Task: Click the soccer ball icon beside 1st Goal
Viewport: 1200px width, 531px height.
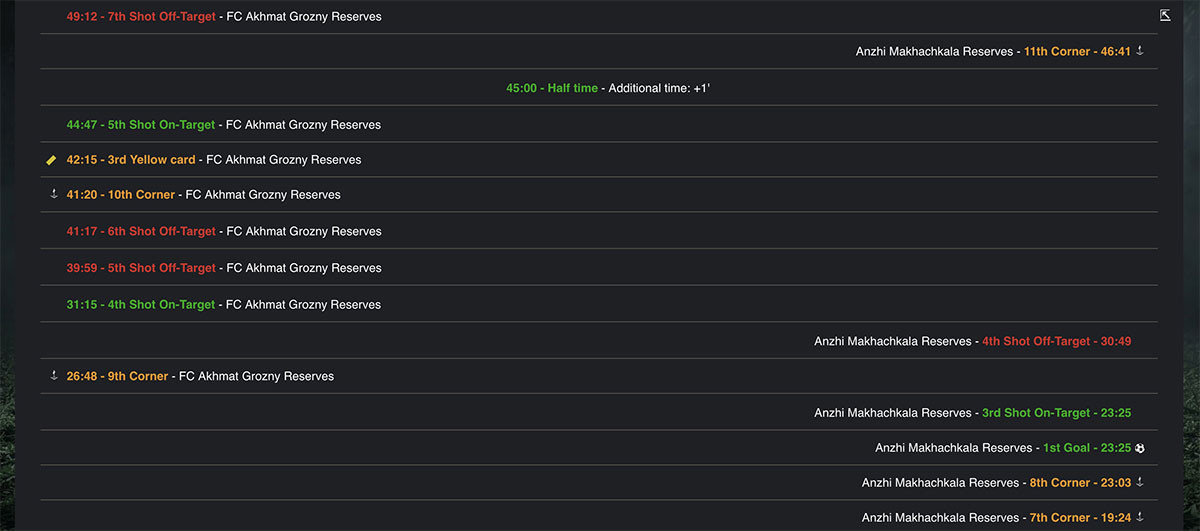Action: (x=1140, y=448)
